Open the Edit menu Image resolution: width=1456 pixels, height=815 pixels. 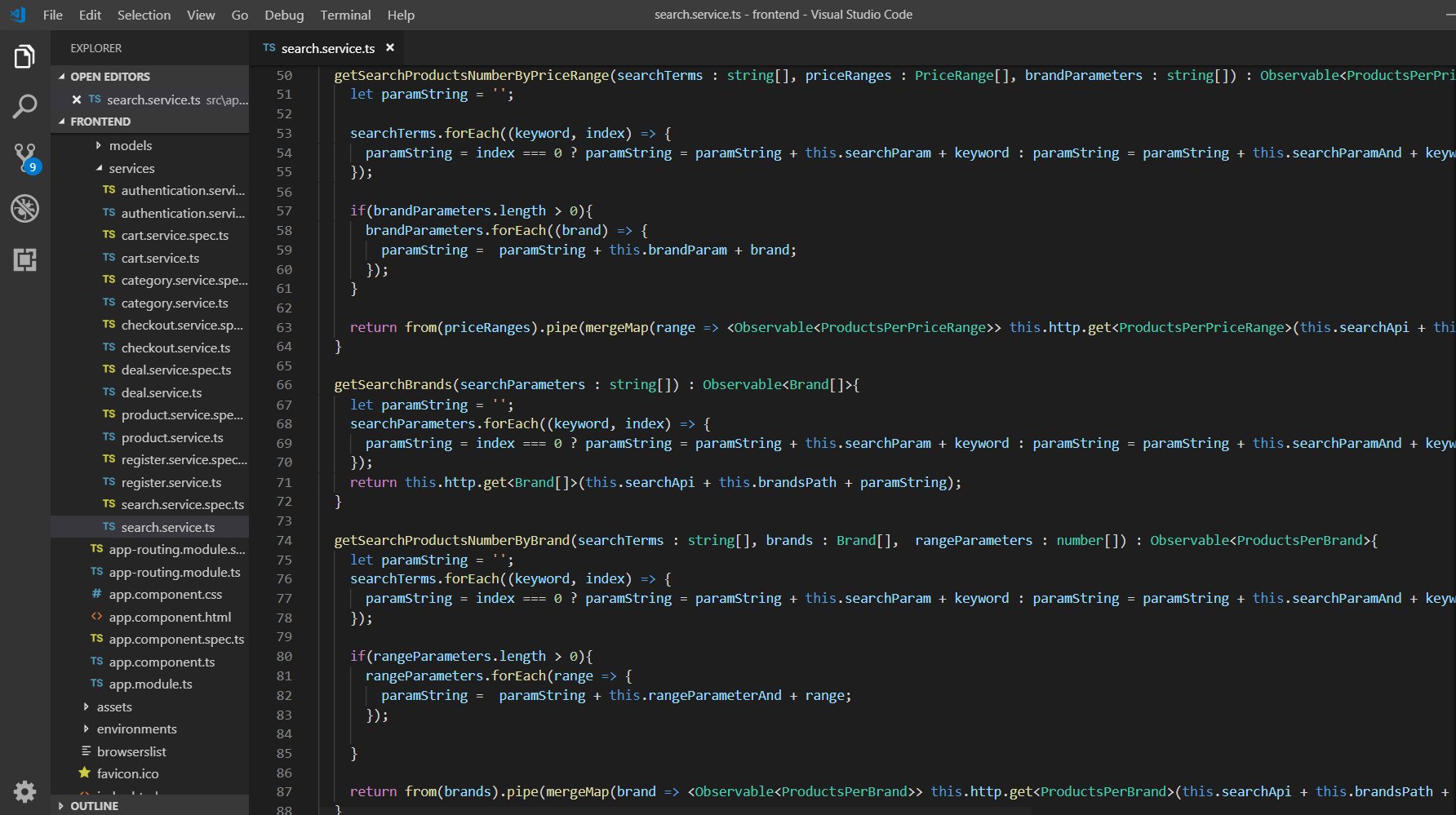(x=90, y=15)
